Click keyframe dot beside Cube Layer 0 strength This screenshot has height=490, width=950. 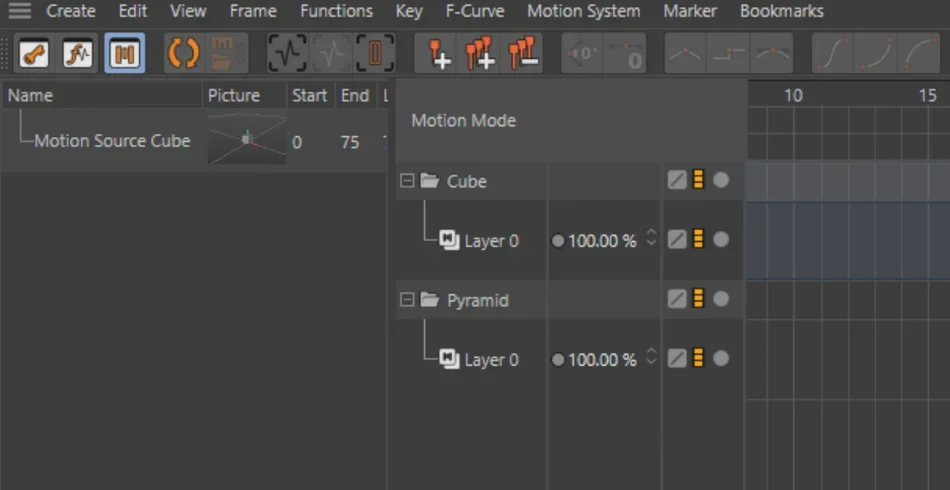pos(558,241)
